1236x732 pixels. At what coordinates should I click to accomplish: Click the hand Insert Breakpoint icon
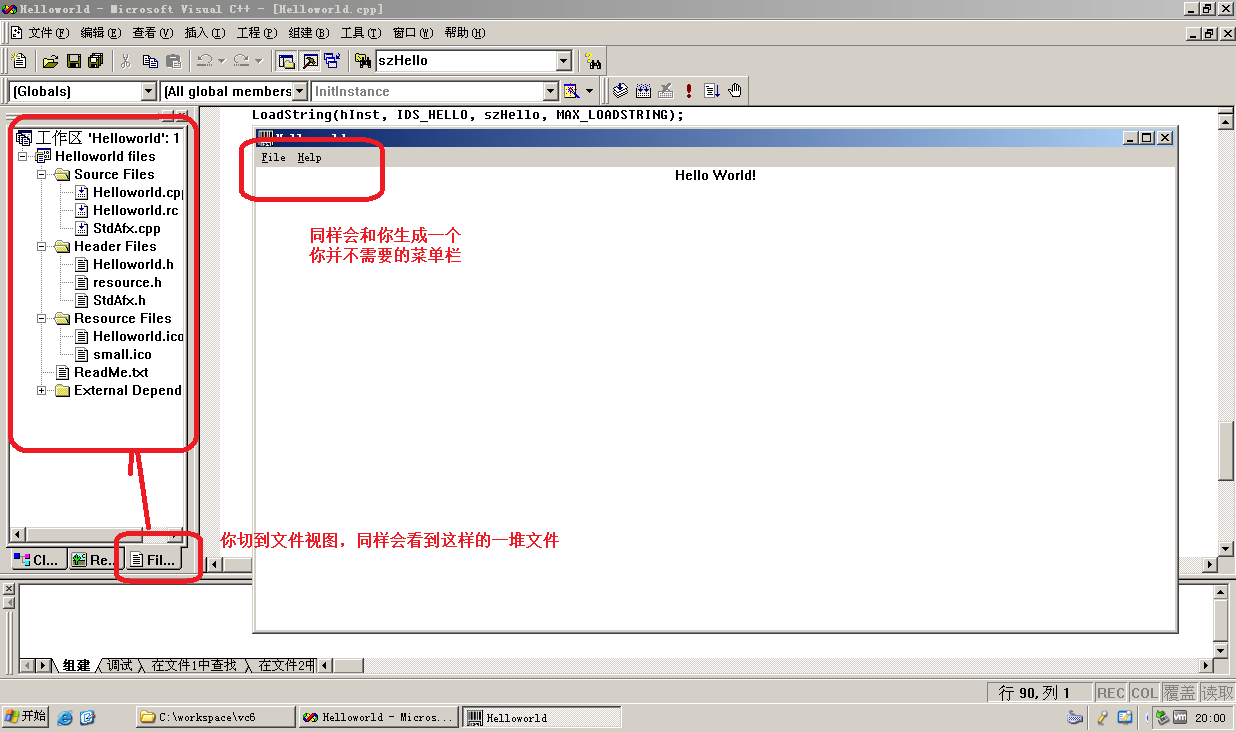tap(735, 91)
